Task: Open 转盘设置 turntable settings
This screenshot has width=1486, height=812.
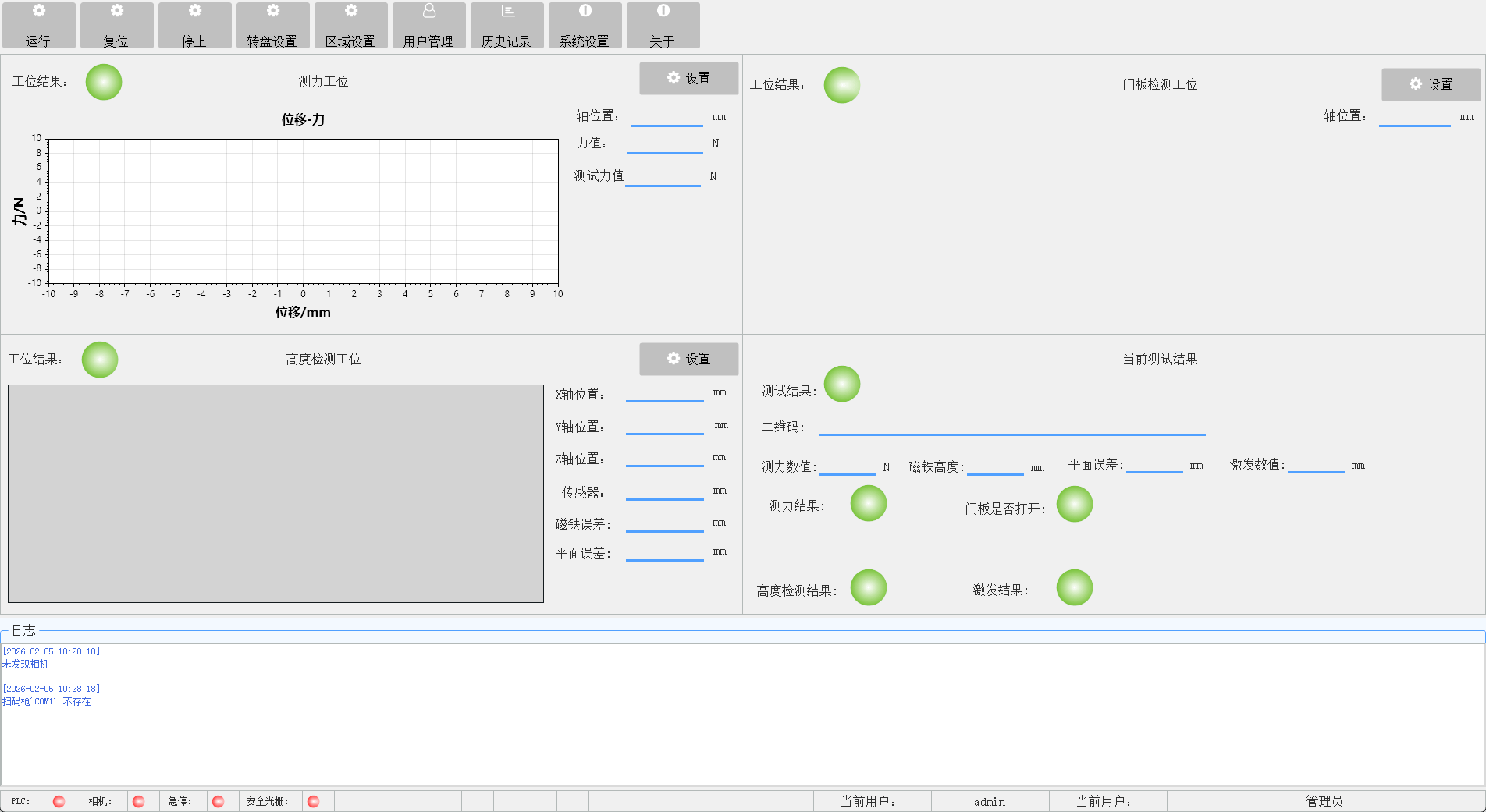Action: point(272,26)
